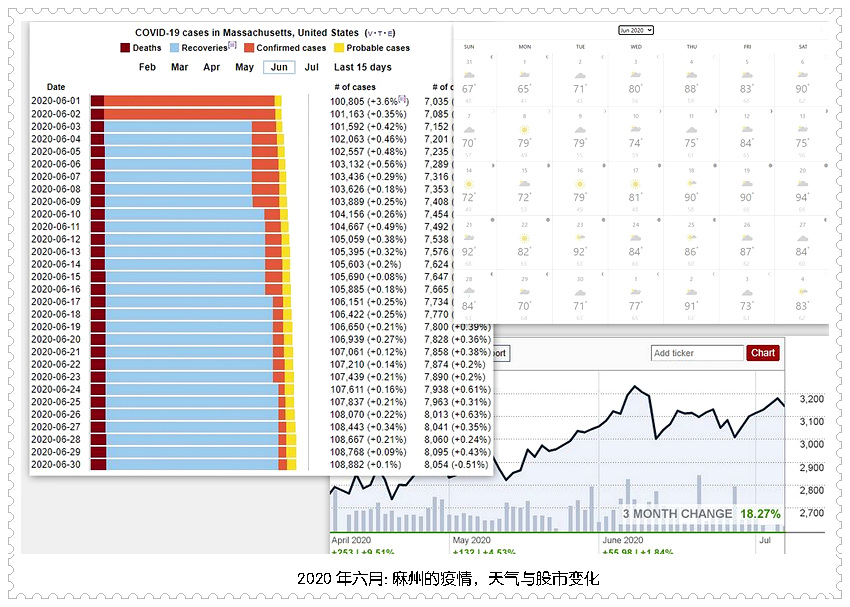The image size is (850, 607).
Task: Click the weather icon for June 20
Action: [x=803, y=184]
